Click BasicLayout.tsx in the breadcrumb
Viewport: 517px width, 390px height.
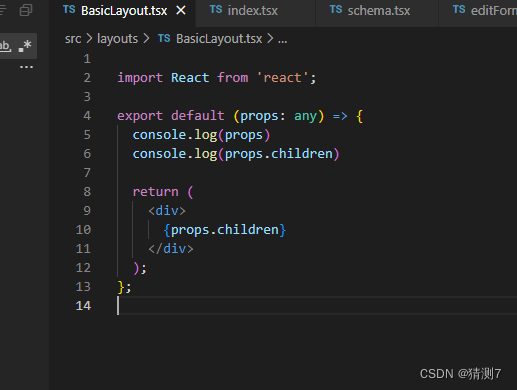click(219, 39)
